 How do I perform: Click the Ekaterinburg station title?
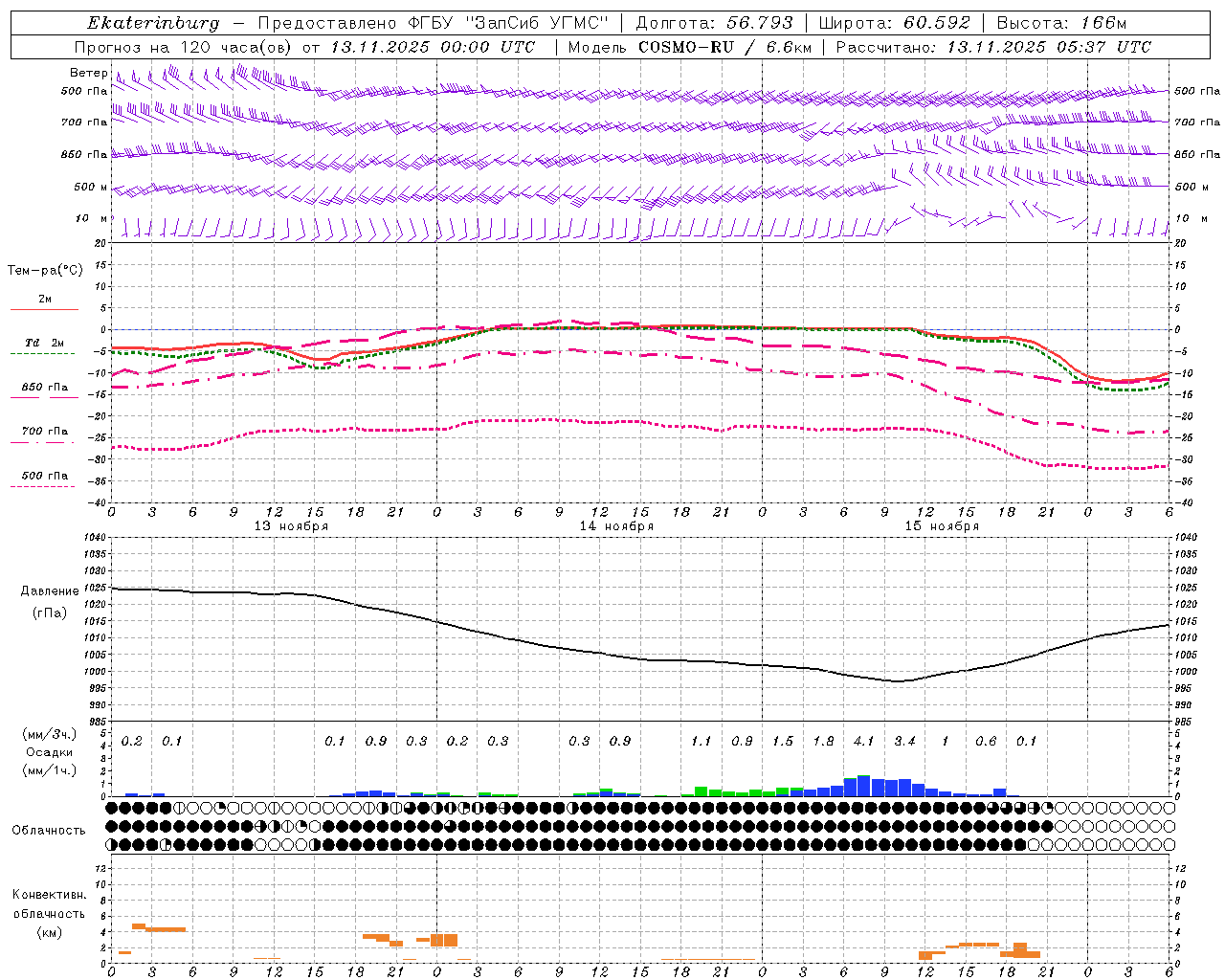point(153,23)
